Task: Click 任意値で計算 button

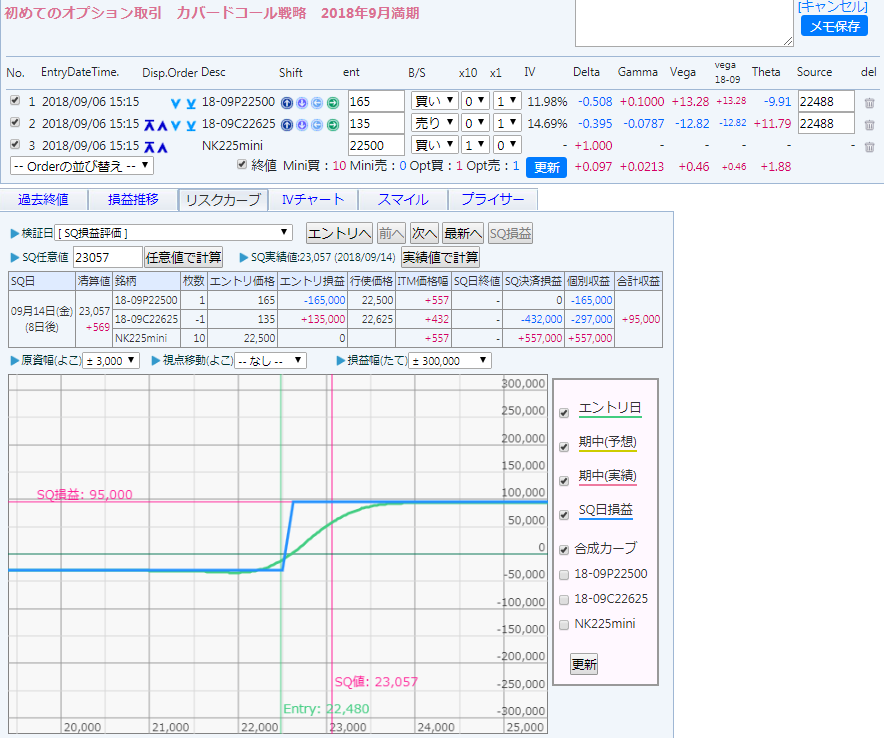Action: click(184, 258)
